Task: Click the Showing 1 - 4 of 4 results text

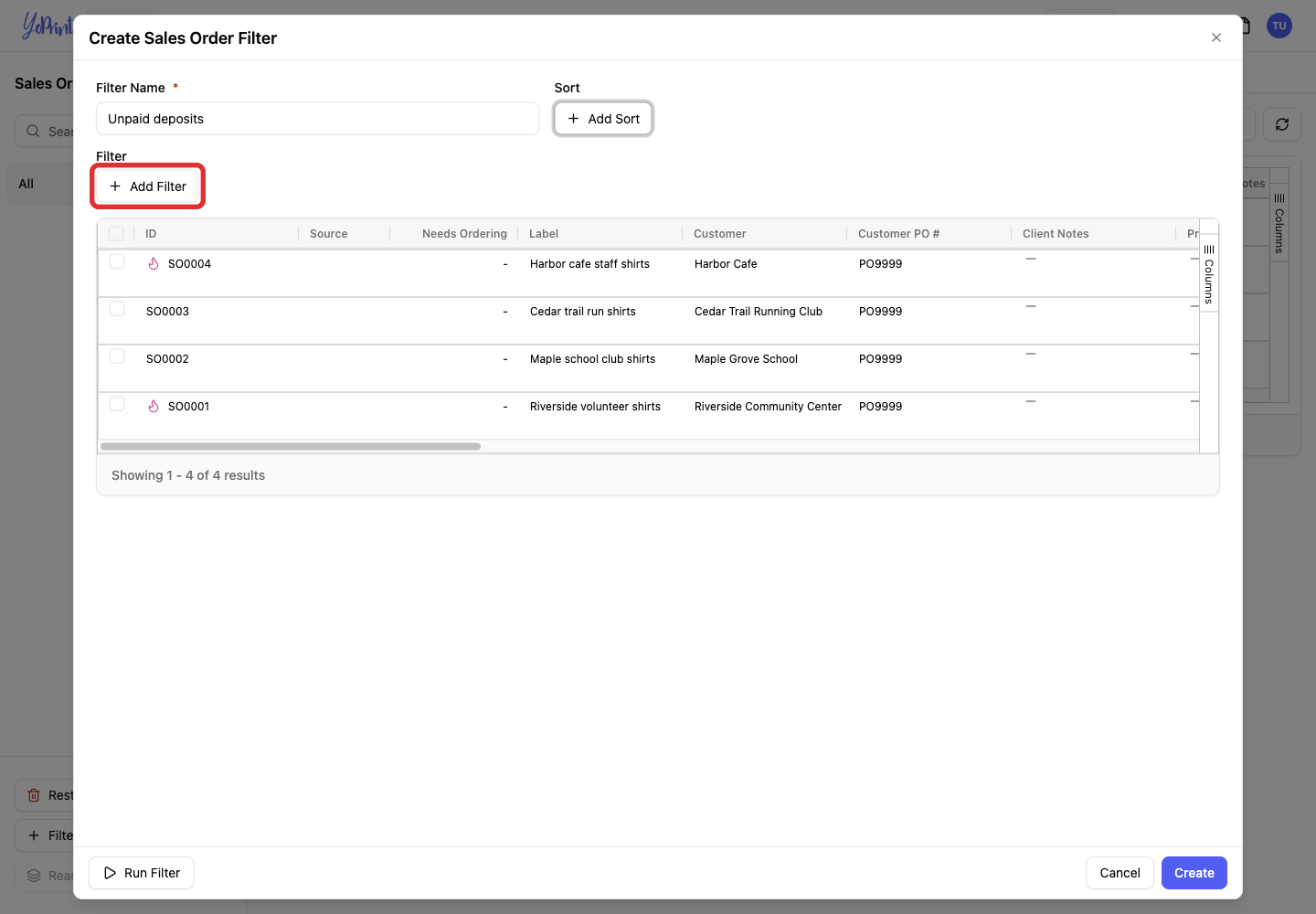Action: coord(188,475)
